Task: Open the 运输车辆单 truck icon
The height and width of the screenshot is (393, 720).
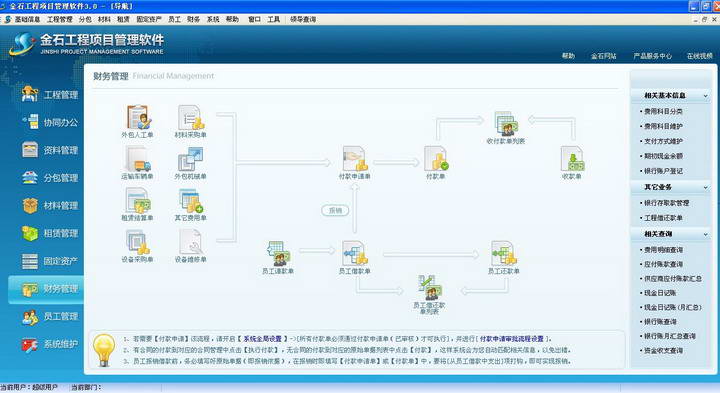Action: coord(137,159)
